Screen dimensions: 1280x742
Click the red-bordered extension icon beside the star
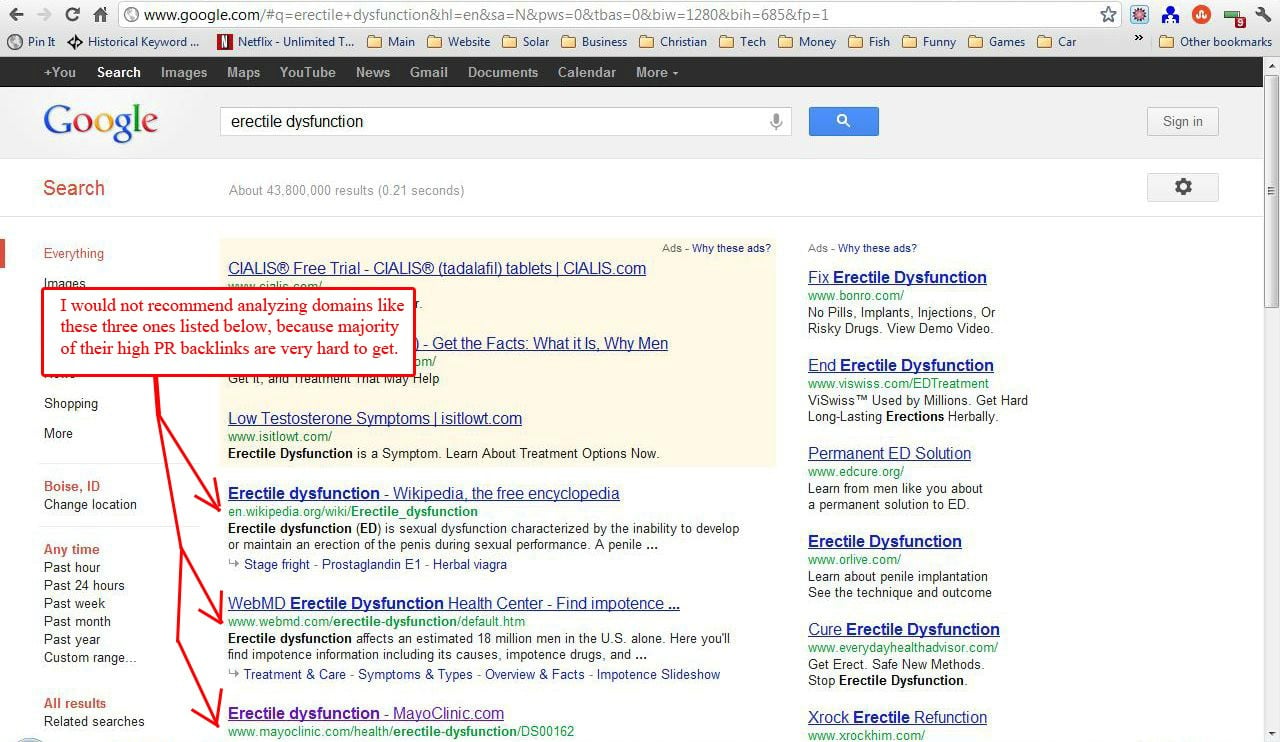pos(1140,15)
